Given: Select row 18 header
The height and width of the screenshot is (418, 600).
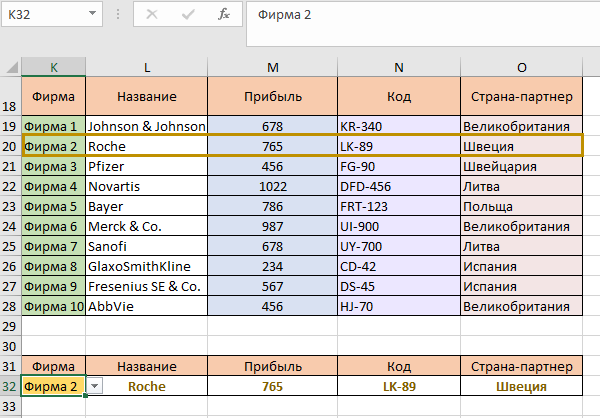Looking at the screenshot, I should pos(10,96).
